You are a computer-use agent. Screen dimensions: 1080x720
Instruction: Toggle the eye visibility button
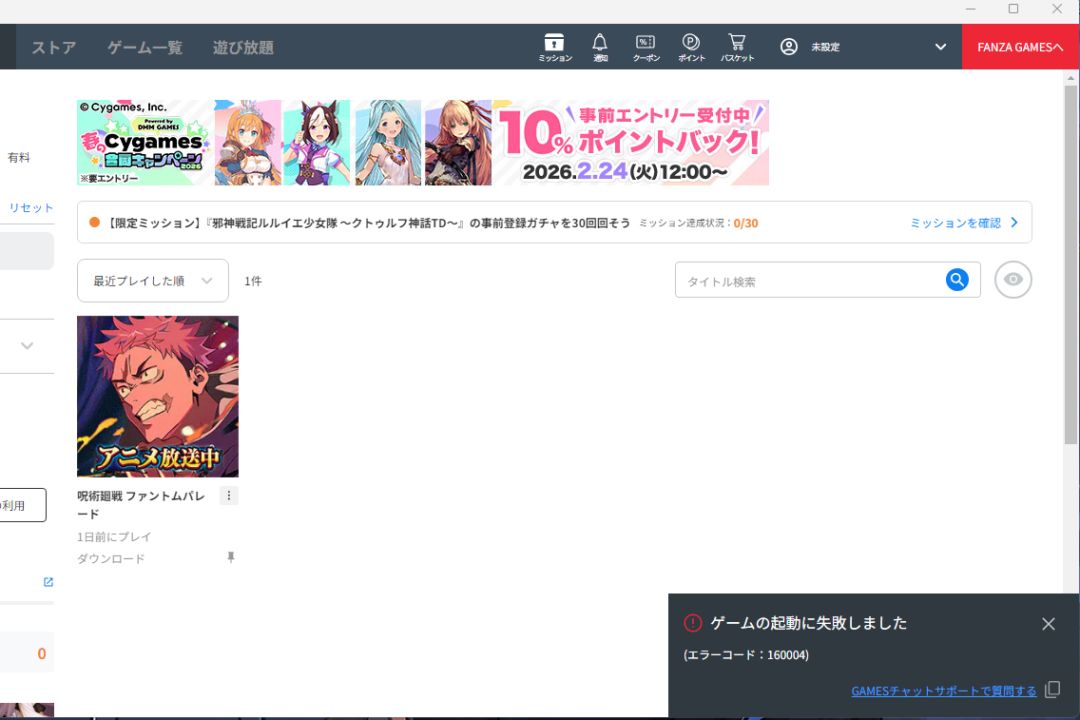1013,280
